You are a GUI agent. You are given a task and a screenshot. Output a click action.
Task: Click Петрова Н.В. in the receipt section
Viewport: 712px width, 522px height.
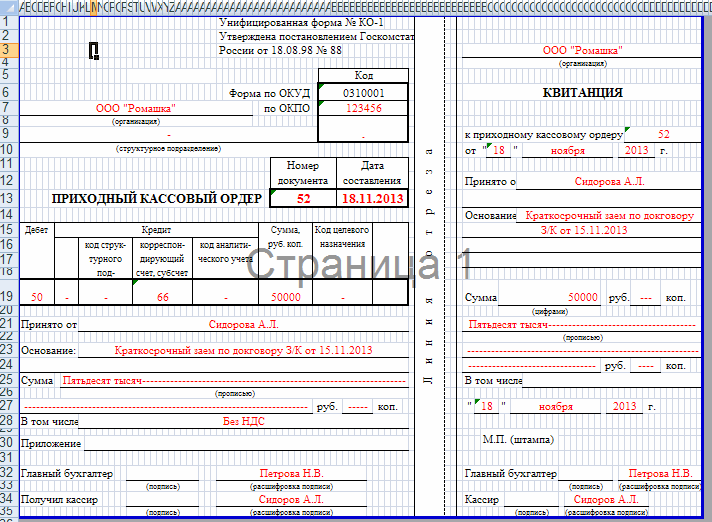(660, 473)
